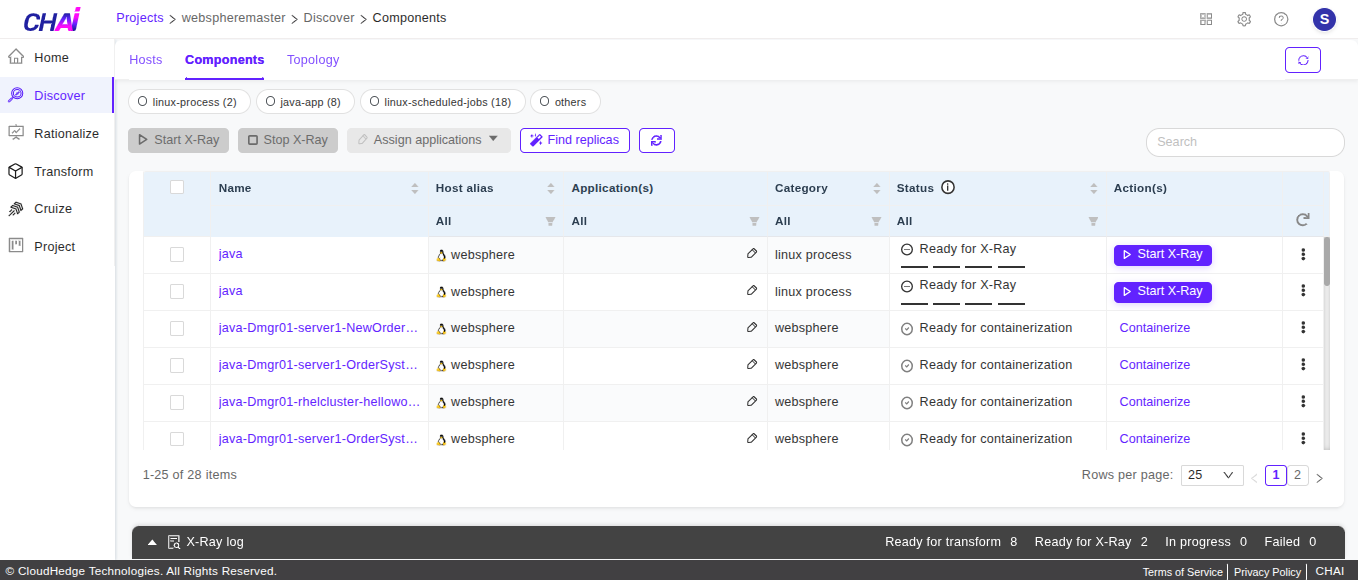Click the components Search field
Viewport: 1358px width, 580px height.
pyautogui.click(x=1245, y=142)
